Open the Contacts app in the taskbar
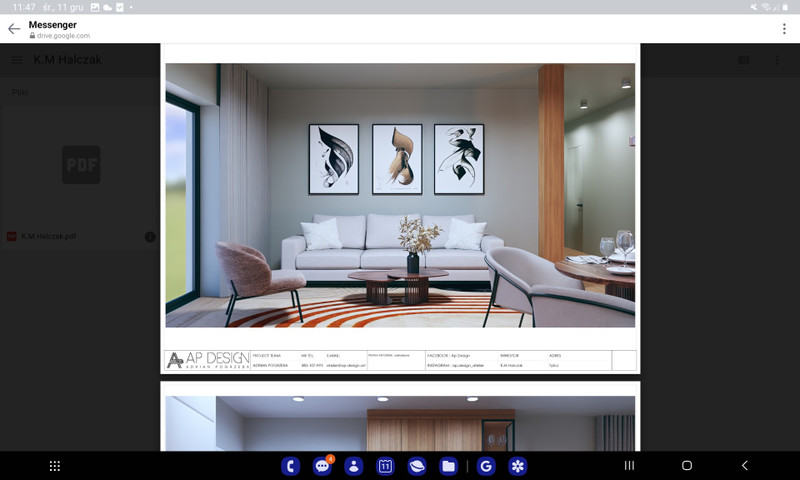800x480 pixels. click(354, 466)
